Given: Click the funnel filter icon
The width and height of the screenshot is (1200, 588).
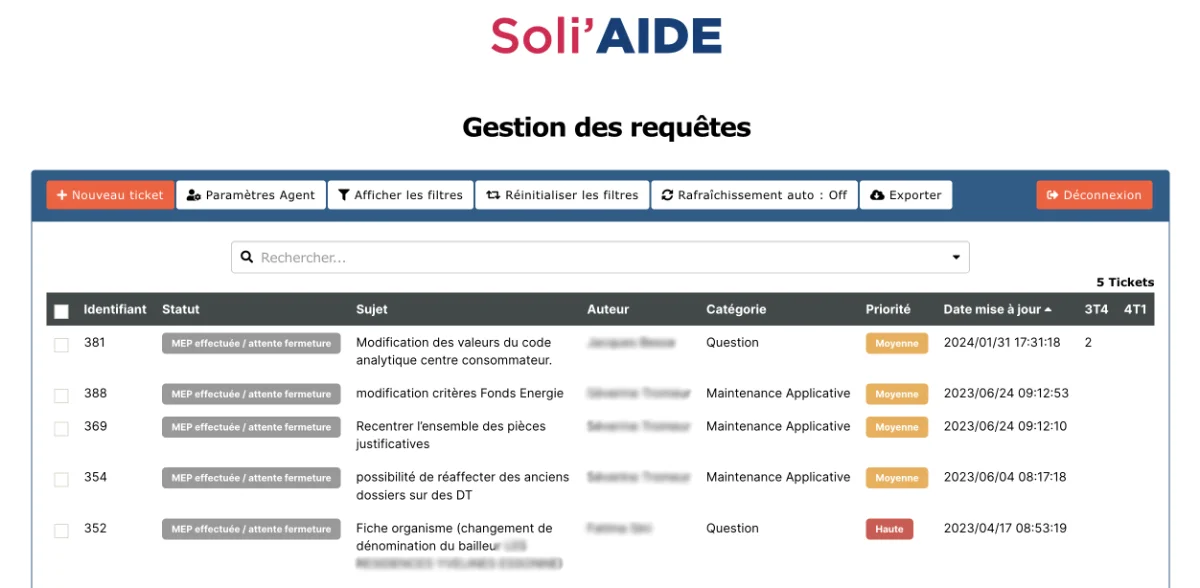Looking at the screenshot, I should point(343,195).
